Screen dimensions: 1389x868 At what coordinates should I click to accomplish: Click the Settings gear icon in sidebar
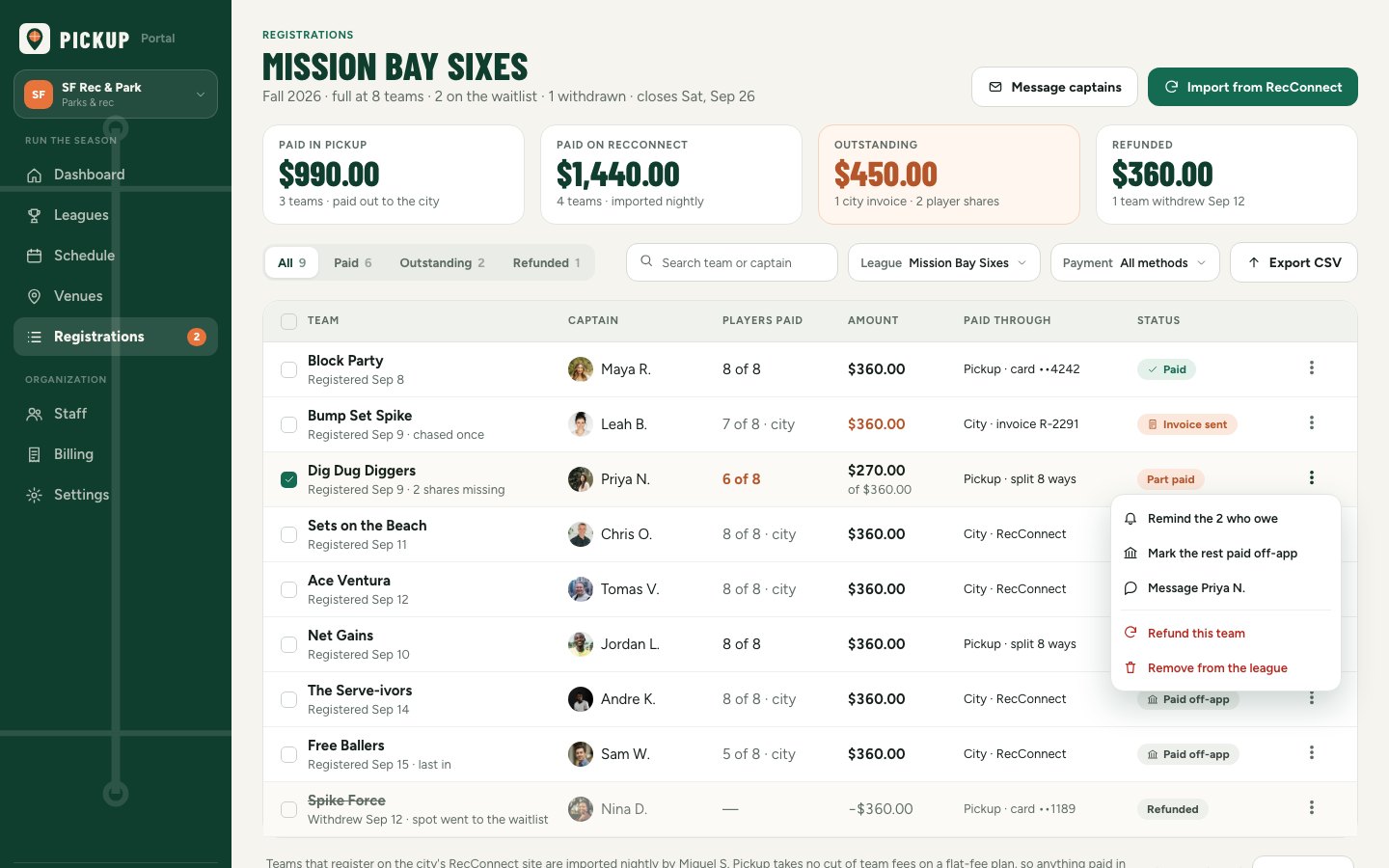35,495
